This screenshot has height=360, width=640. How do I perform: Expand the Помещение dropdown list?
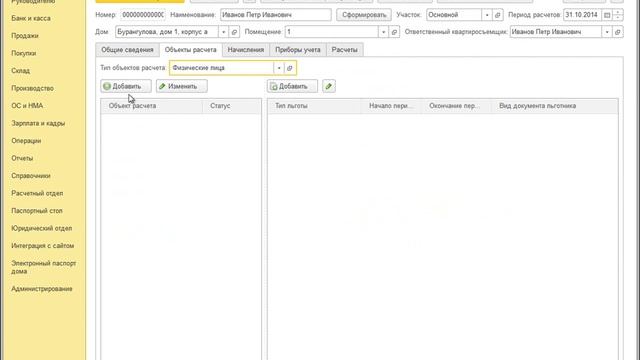pos(384,32)
